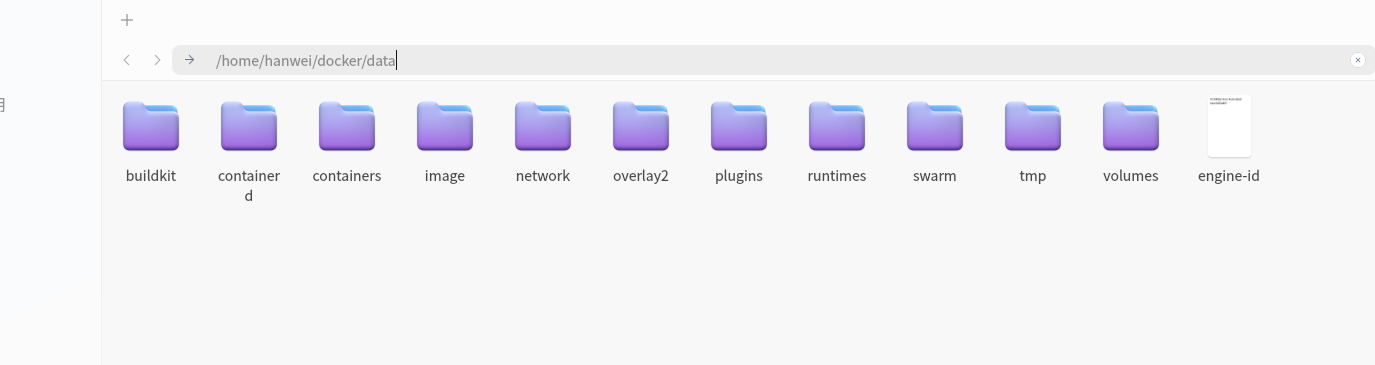Click the 'engine-id' file name label

(1229, 176)
